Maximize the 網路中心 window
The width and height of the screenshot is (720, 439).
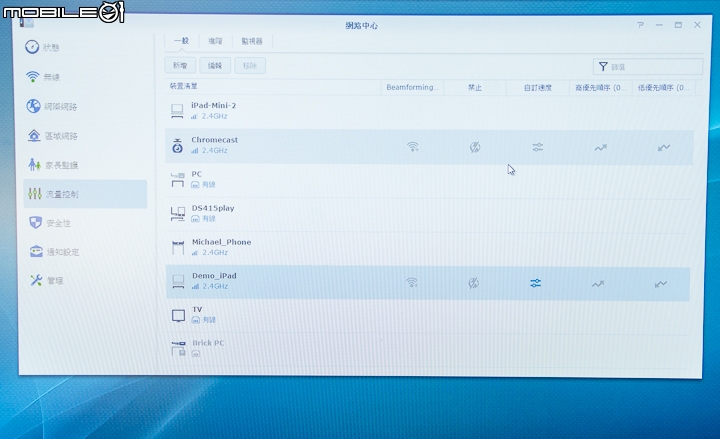[678, 25]
